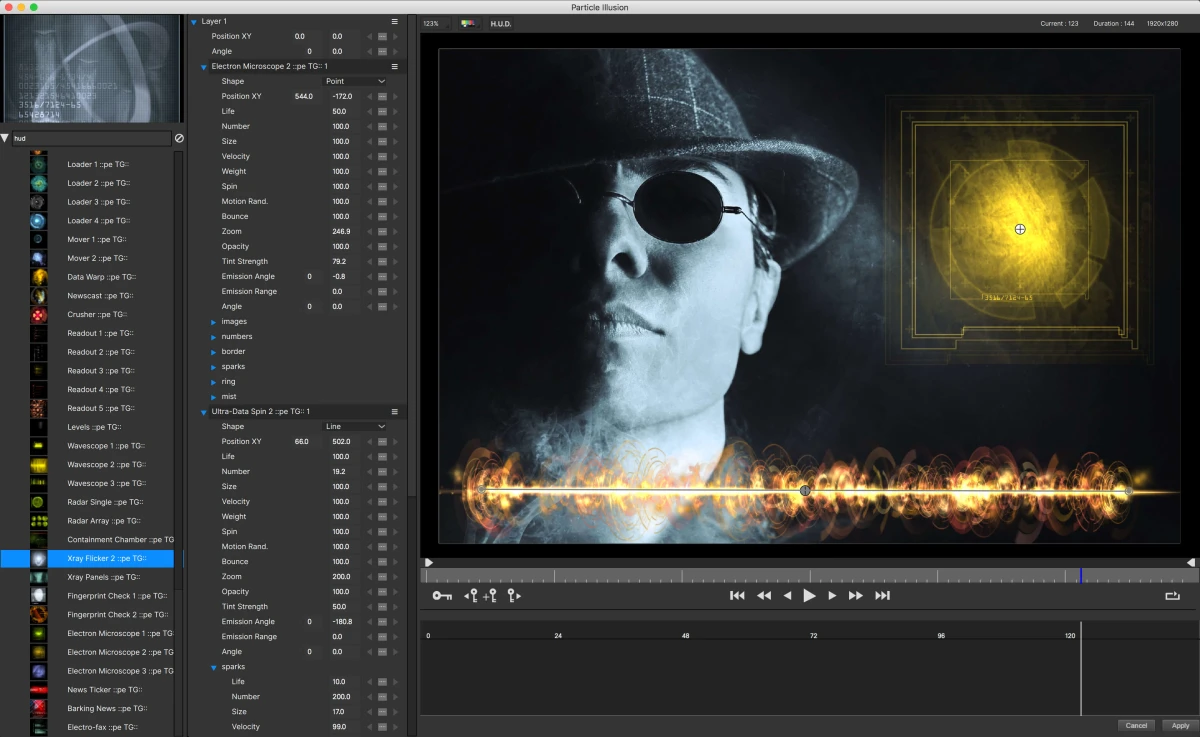1200x737 pixels.
Task: Expand the border particle group
Action: pyautogui.click(x=213, y=351)
